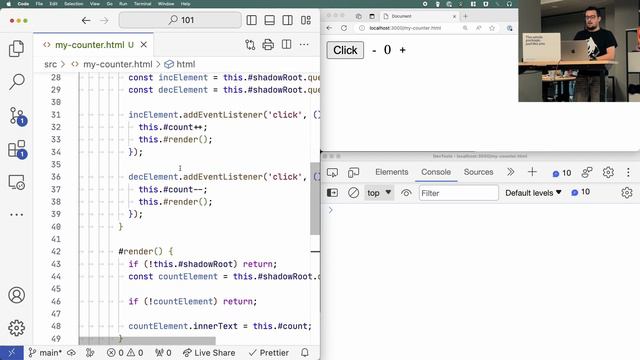Open the top JavaScript context dropdown

coord(379,193)
